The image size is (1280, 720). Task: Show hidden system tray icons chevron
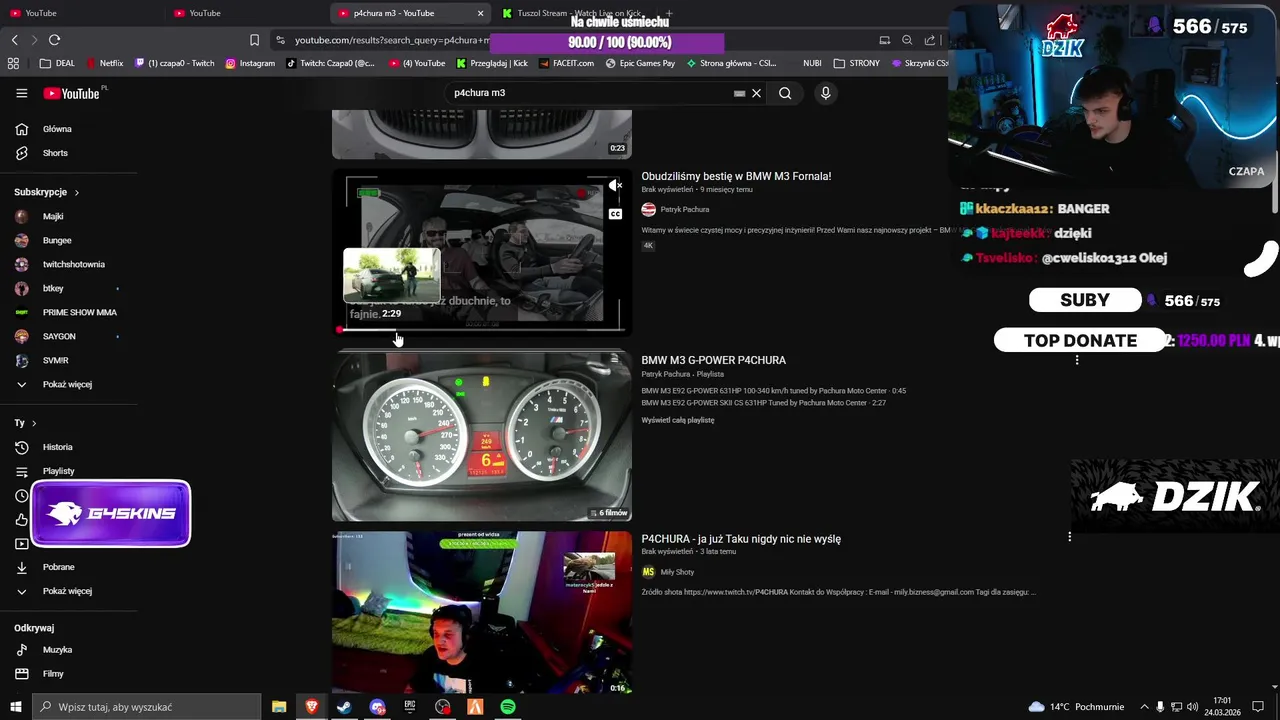coord(1144,707)
